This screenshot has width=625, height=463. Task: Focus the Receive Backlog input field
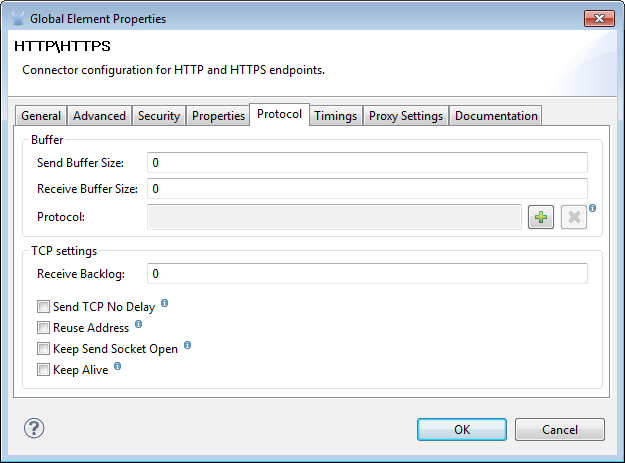[x=366, y=273]
